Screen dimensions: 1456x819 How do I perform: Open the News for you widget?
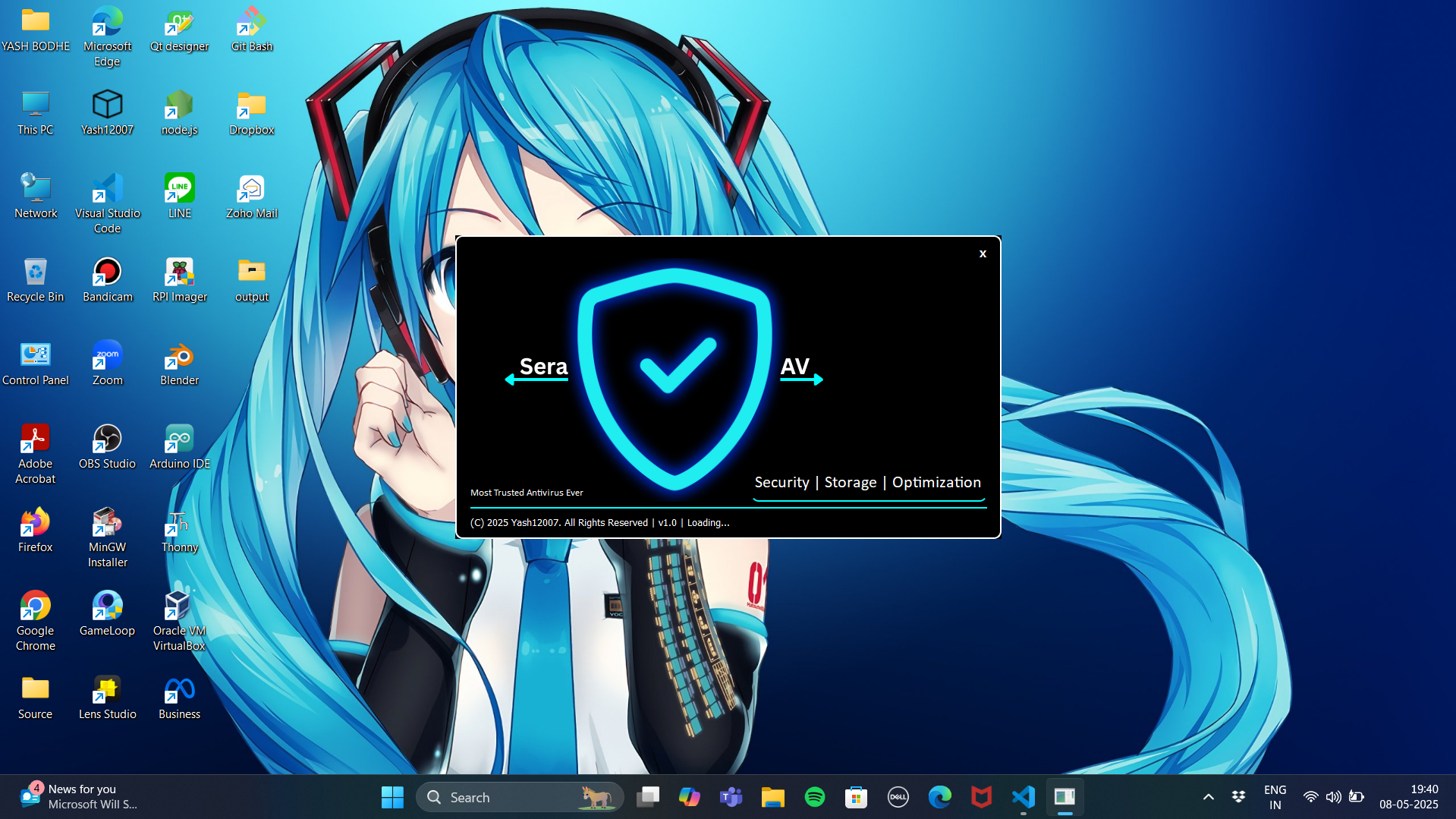pyautogui.click(x=79, y=797)
